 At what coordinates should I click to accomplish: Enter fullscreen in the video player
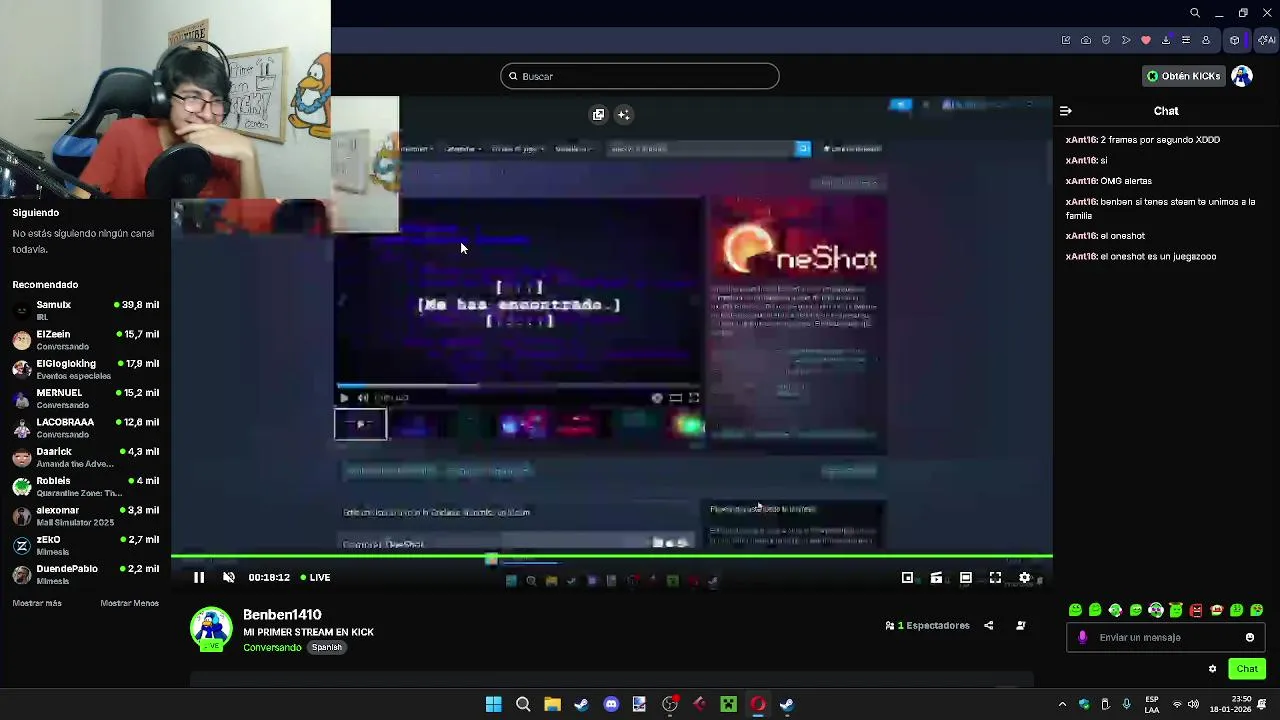[995, 577]
